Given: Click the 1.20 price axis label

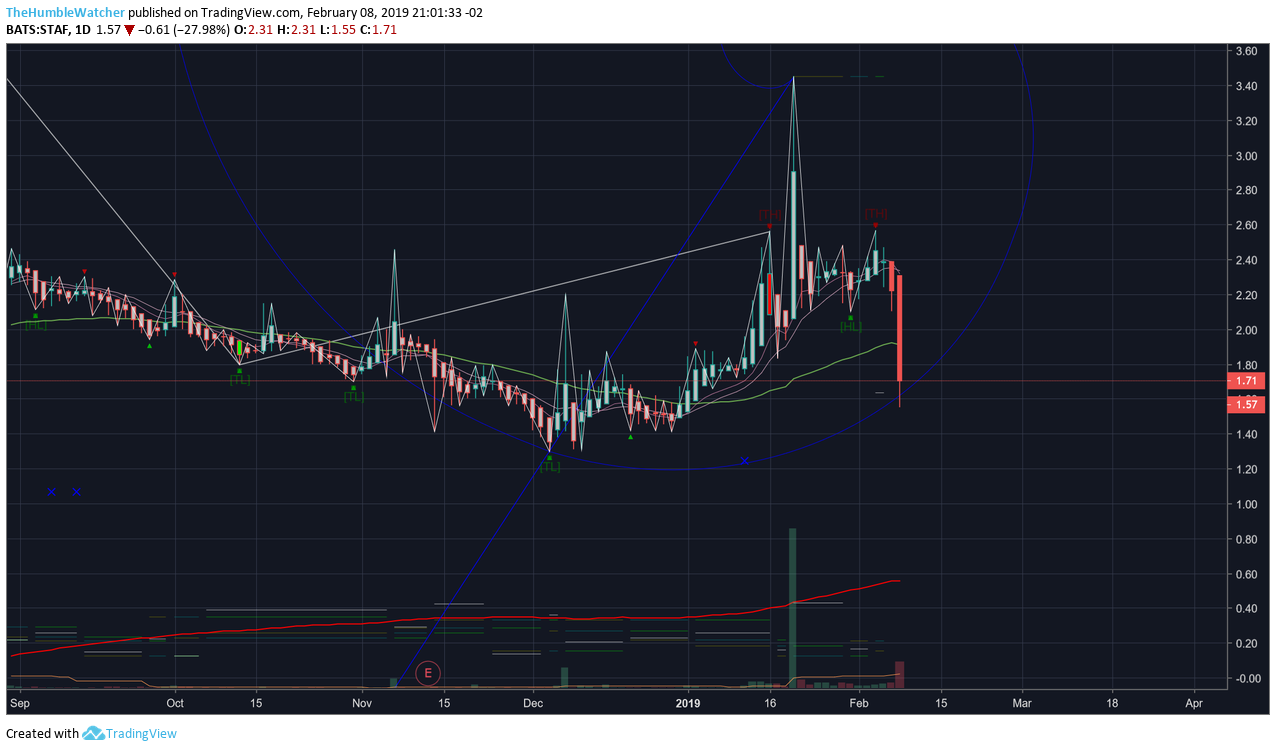Looking at the screenshot, I should point(1246,469).
